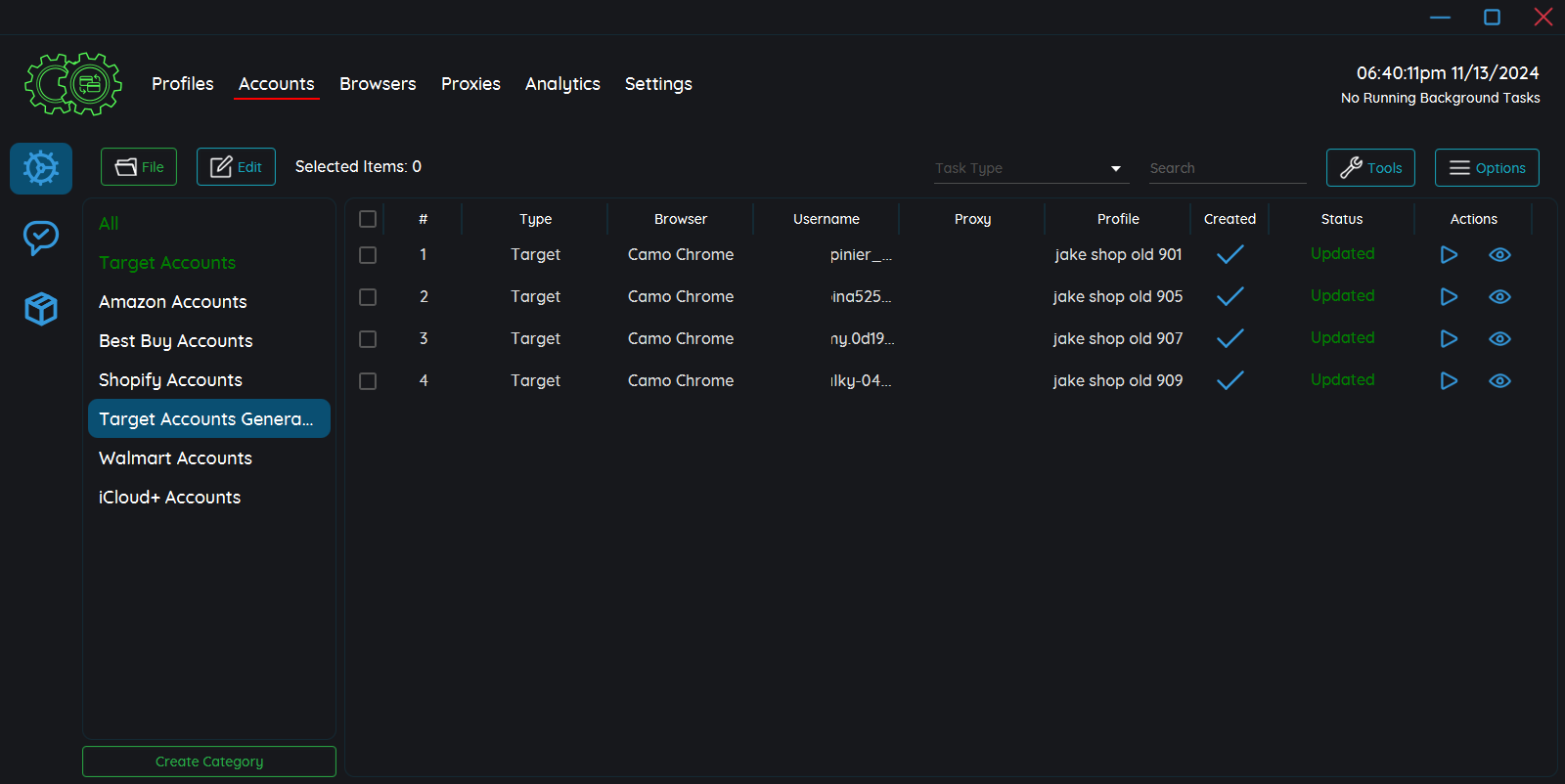Go to the Analytics tab
The image size is (1565, 784).
(562, 84)
